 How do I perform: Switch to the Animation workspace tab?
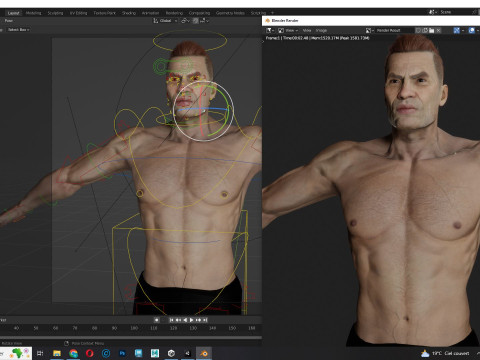[150, 13]
